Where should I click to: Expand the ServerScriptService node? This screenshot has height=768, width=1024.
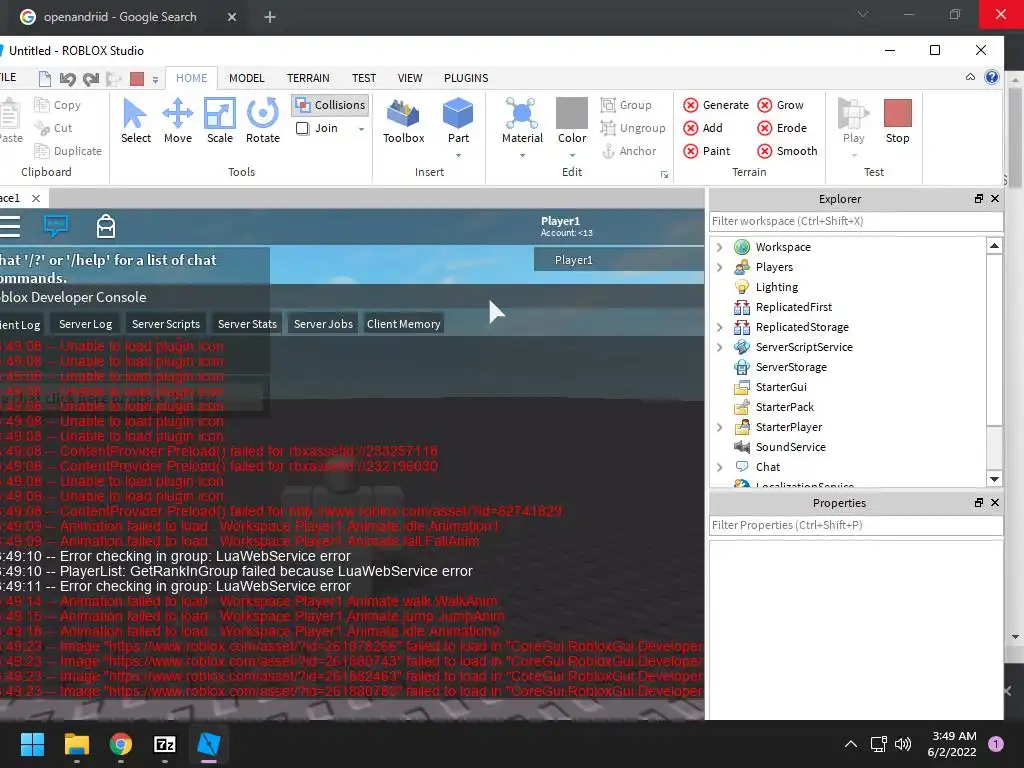720,347
